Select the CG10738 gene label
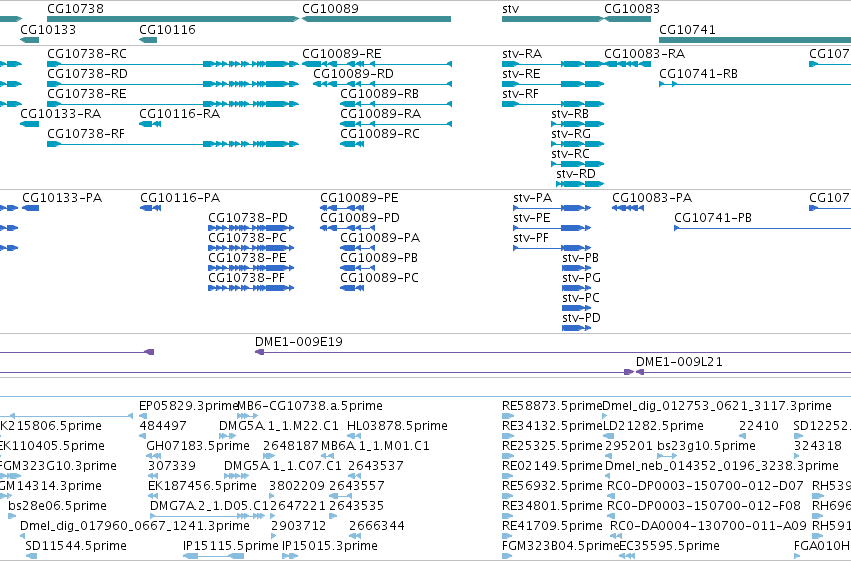 coord(75,9)
